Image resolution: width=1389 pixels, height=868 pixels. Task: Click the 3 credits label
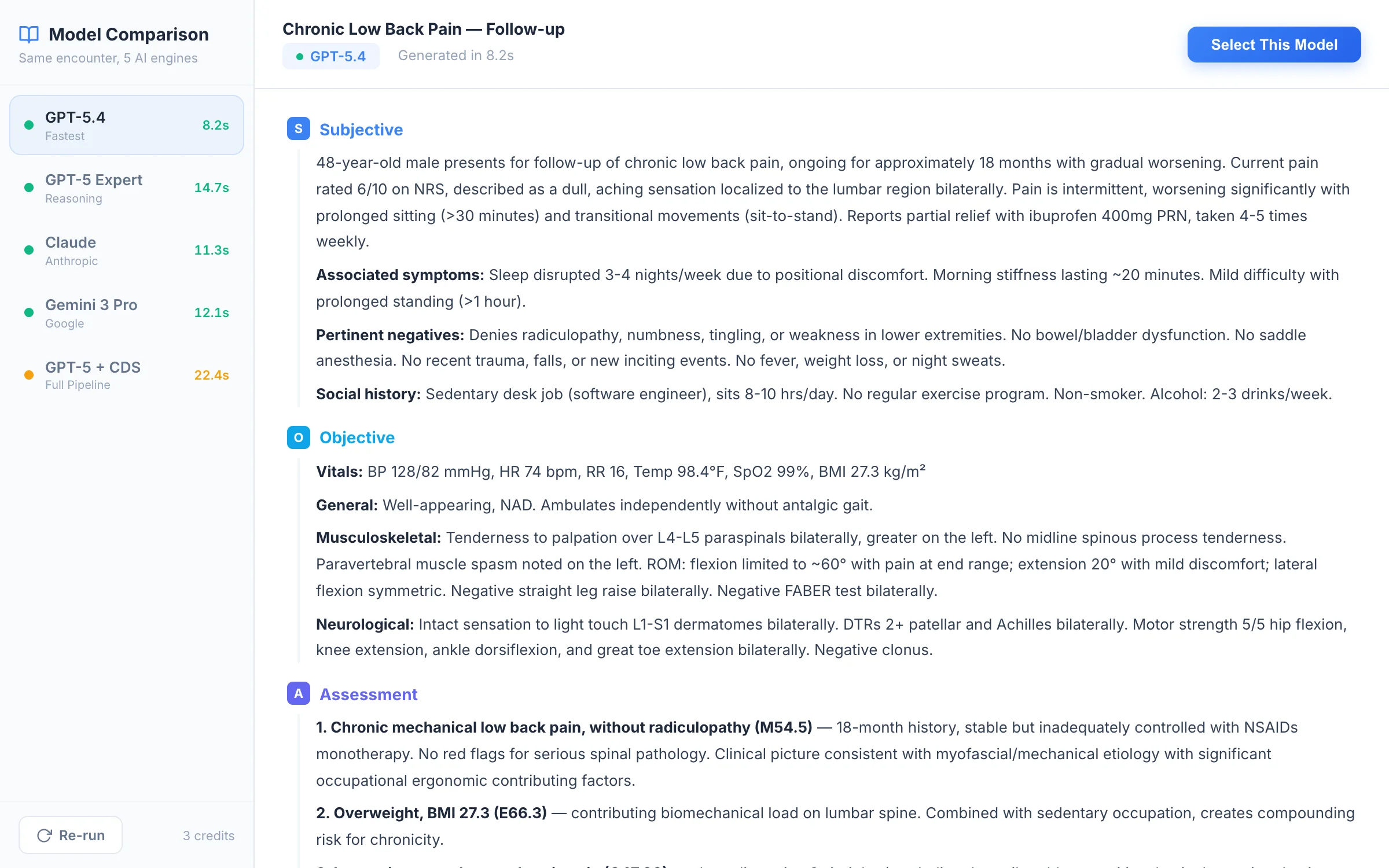pyautogui.click(x=208, y=836)
